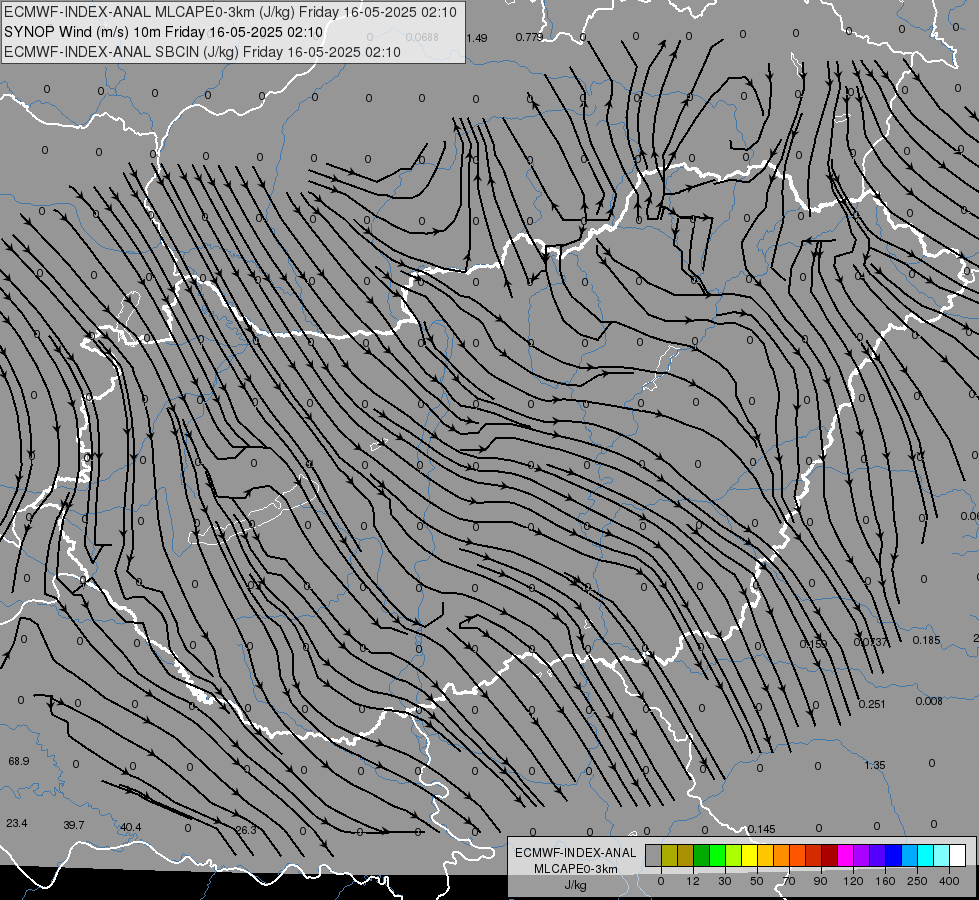The width and height of the screenshot is (979, 900).
Task: Select the map value 26.3
Action: click(x=246, y=830)
